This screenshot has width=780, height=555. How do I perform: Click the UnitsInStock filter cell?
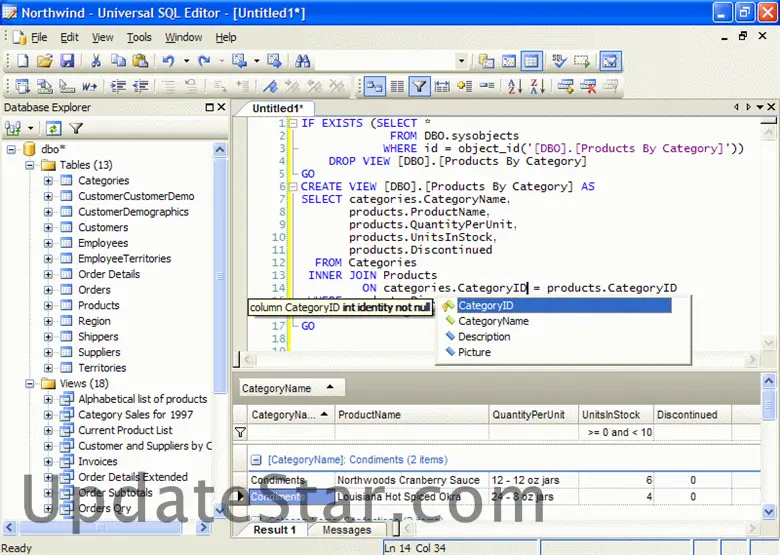(x=616, y=433)
